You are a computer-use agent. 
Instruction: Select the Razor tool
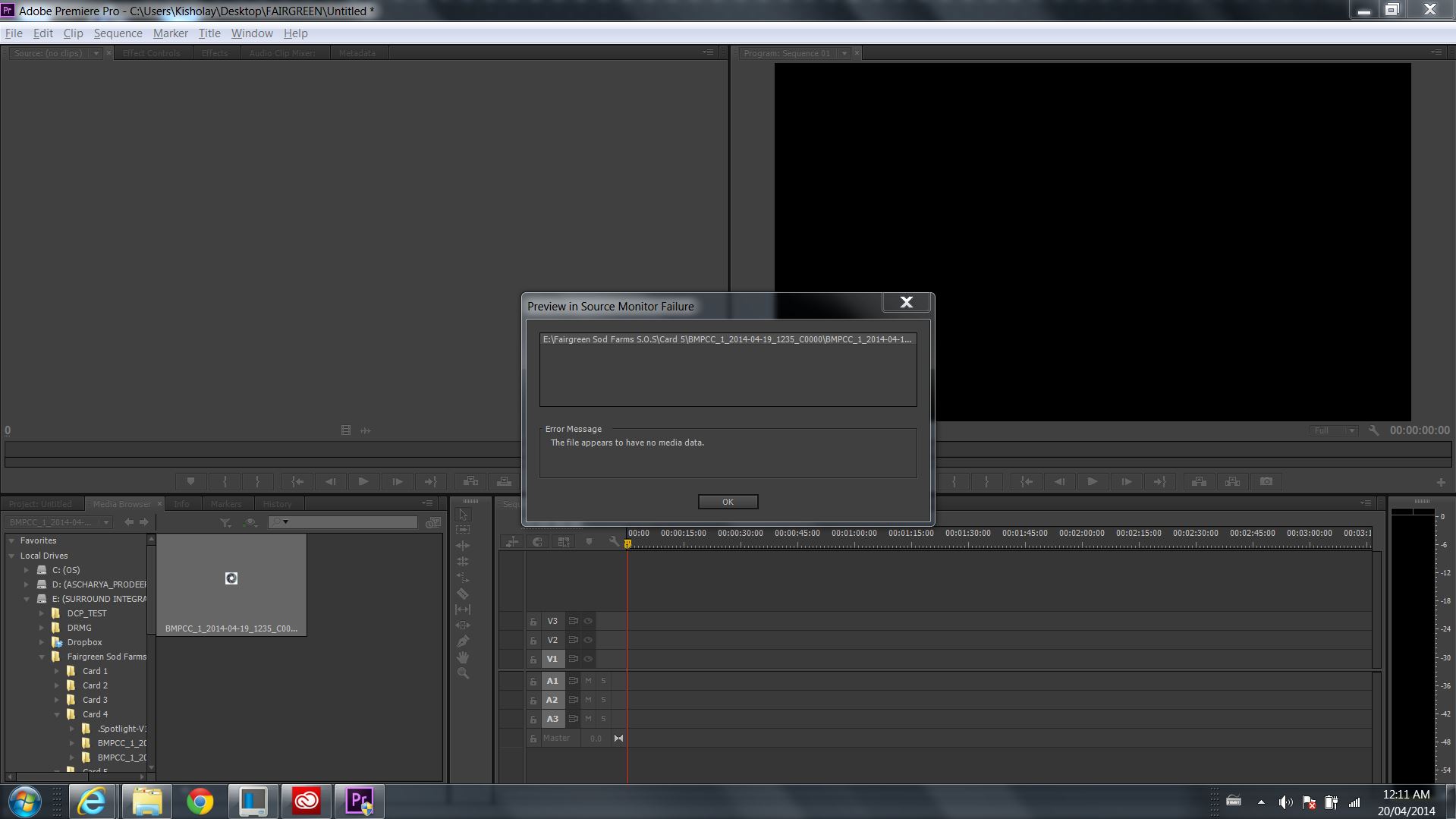click(x=463, y=594)
